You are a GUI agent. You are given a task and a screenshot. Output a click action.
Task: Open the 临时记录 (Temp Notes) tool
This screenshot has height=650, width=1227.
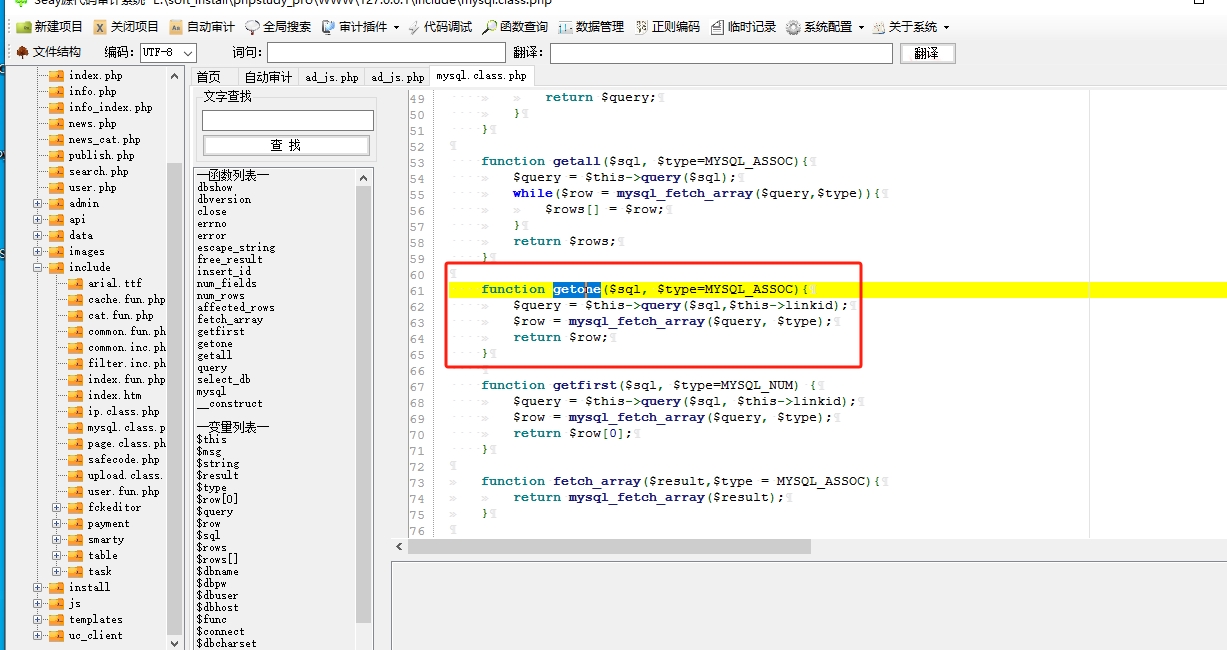click(743, 27)
